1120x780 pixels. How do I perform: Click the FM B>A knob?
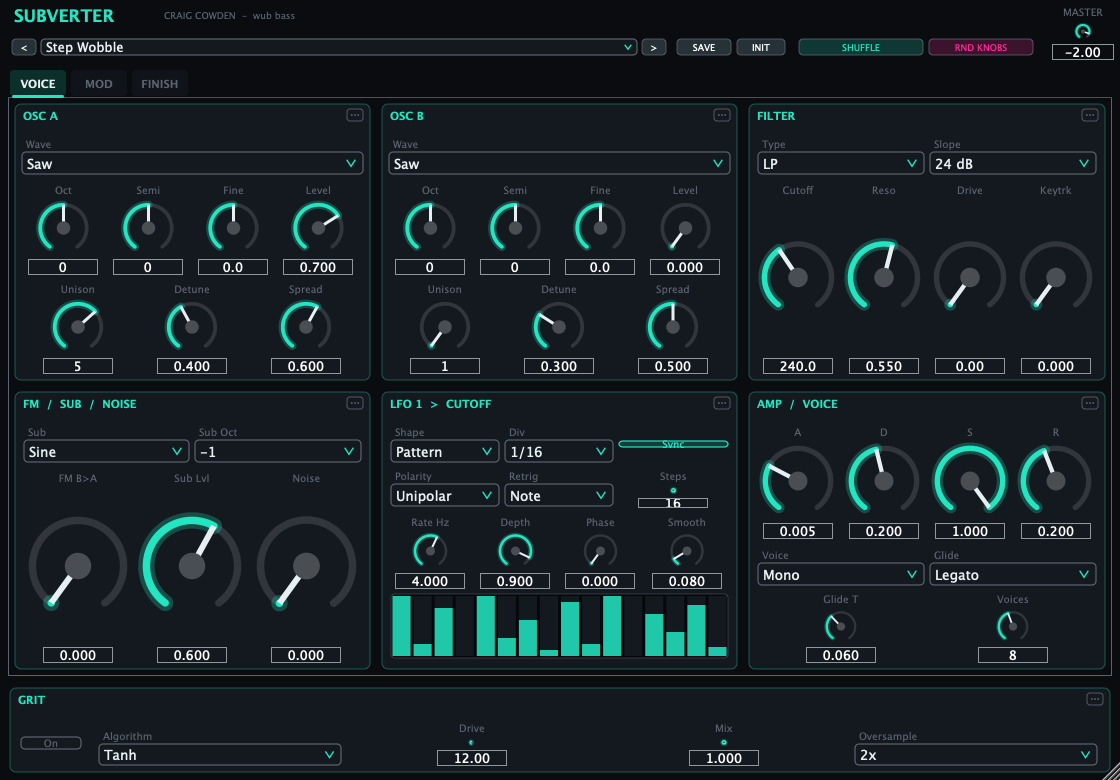(x=78, y=566)
